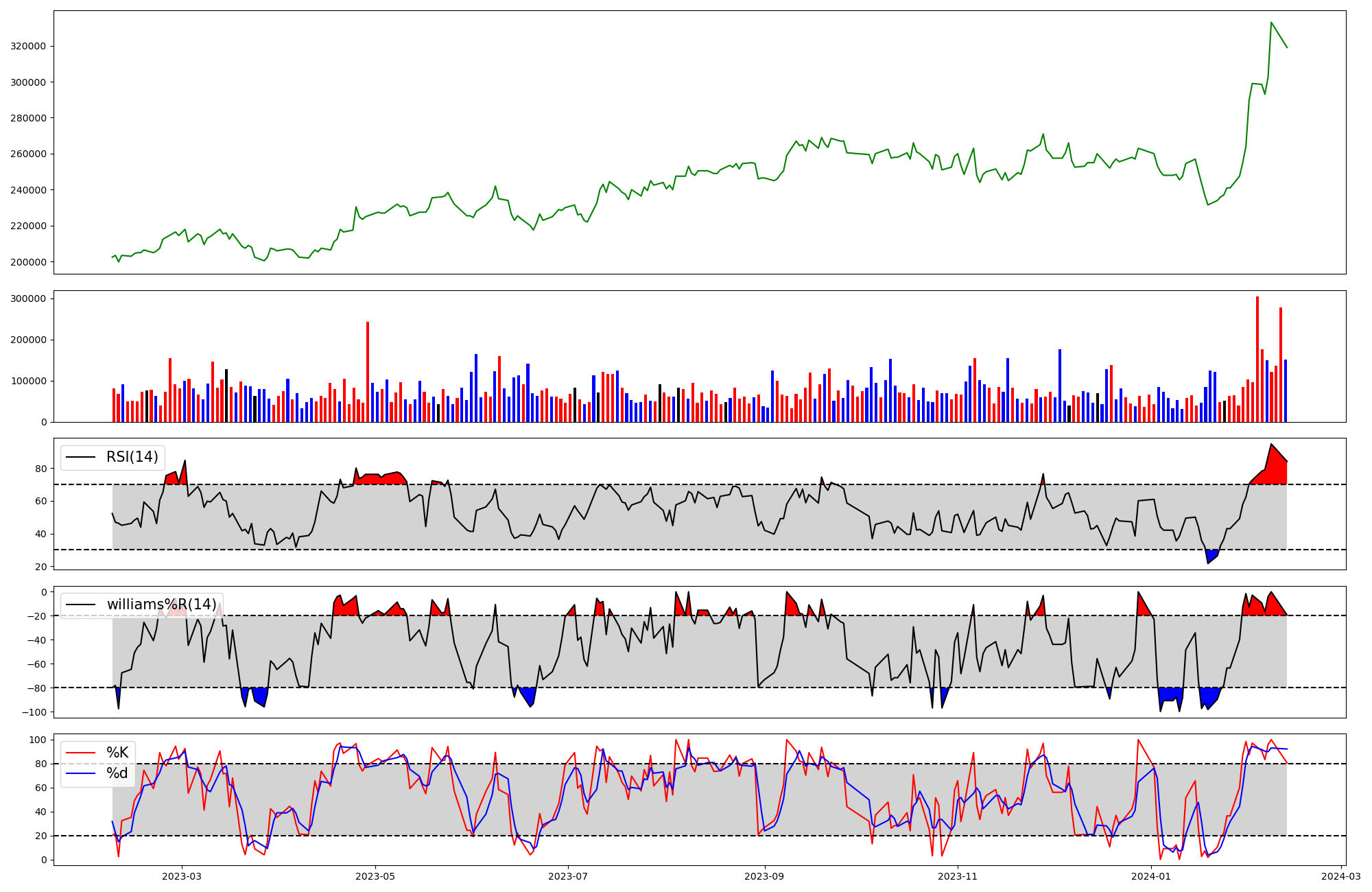The width and height of the screenshot is (1372, 892).
Task: Click the 2023-05 x-axis date label
Action: [375, 876]
